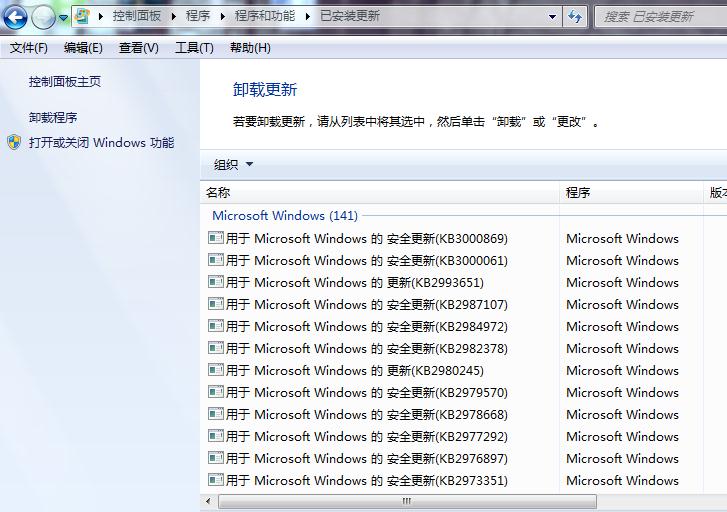The height and width of the screenshot is (512, 727).
Task: Click the icon of update KB2980245
Action: point(216,371)
